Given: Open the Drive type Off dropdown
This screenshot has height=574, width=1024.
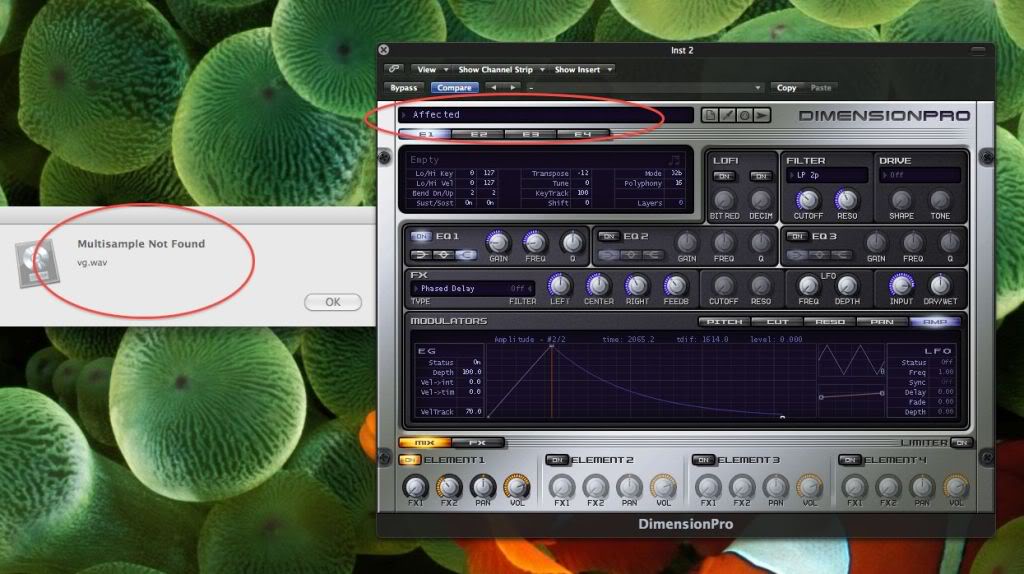Looking at the screenshot, I should click(920, 175).
